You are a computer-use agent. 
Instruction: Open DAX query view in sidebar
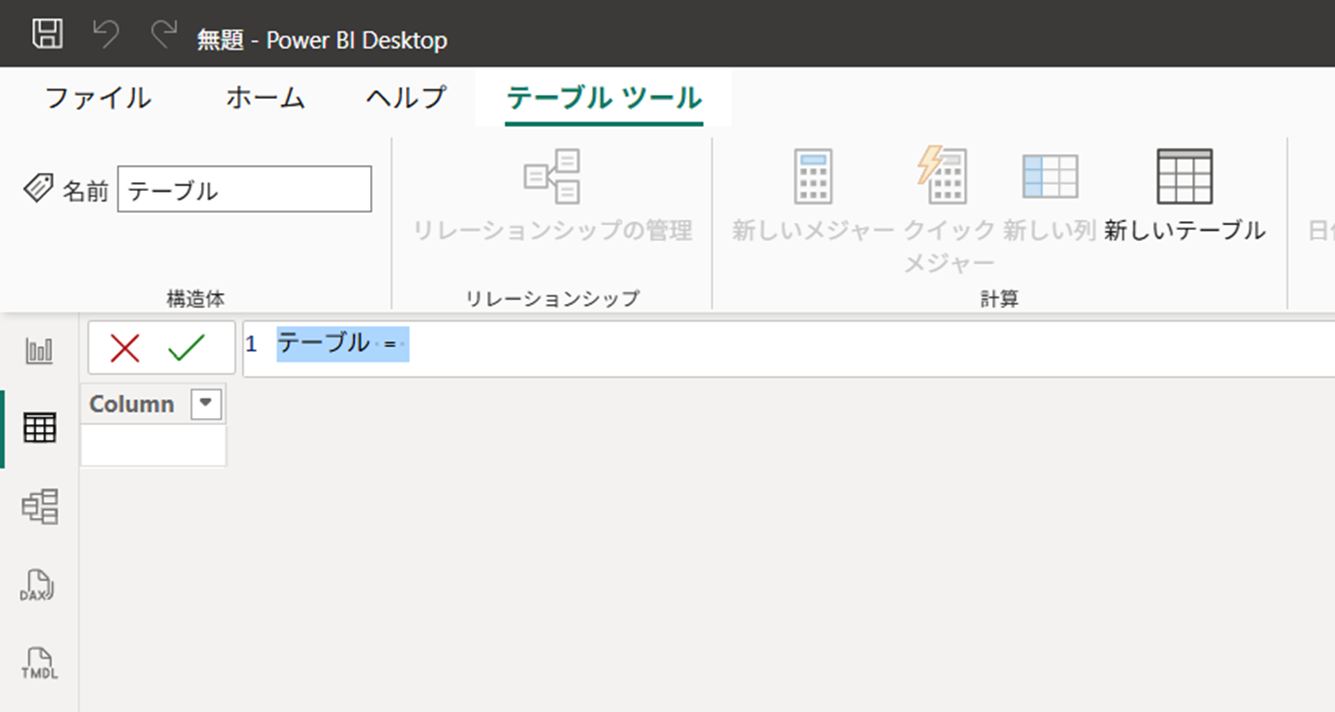tap(40, 585)
